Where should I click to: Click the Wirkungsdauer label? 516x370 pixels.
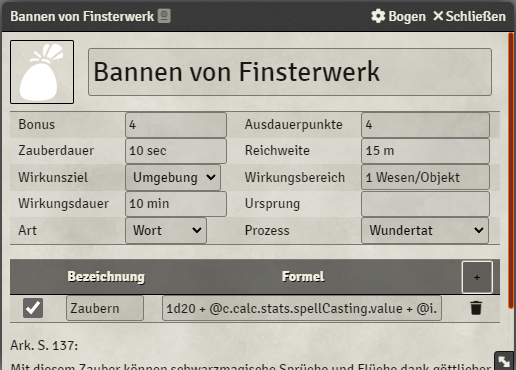[x=63, y=203]
